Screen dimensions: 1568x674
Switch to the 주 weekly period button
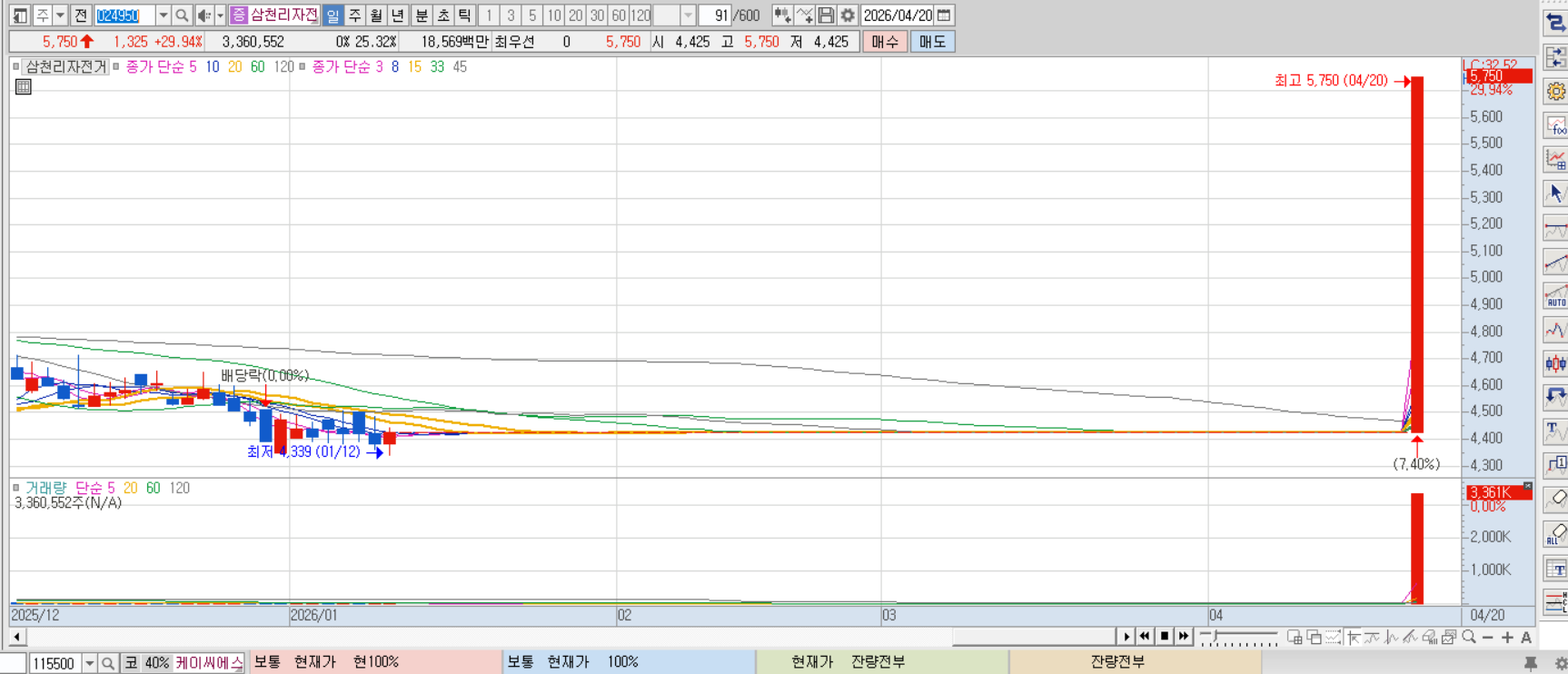[x=354, y=15]
